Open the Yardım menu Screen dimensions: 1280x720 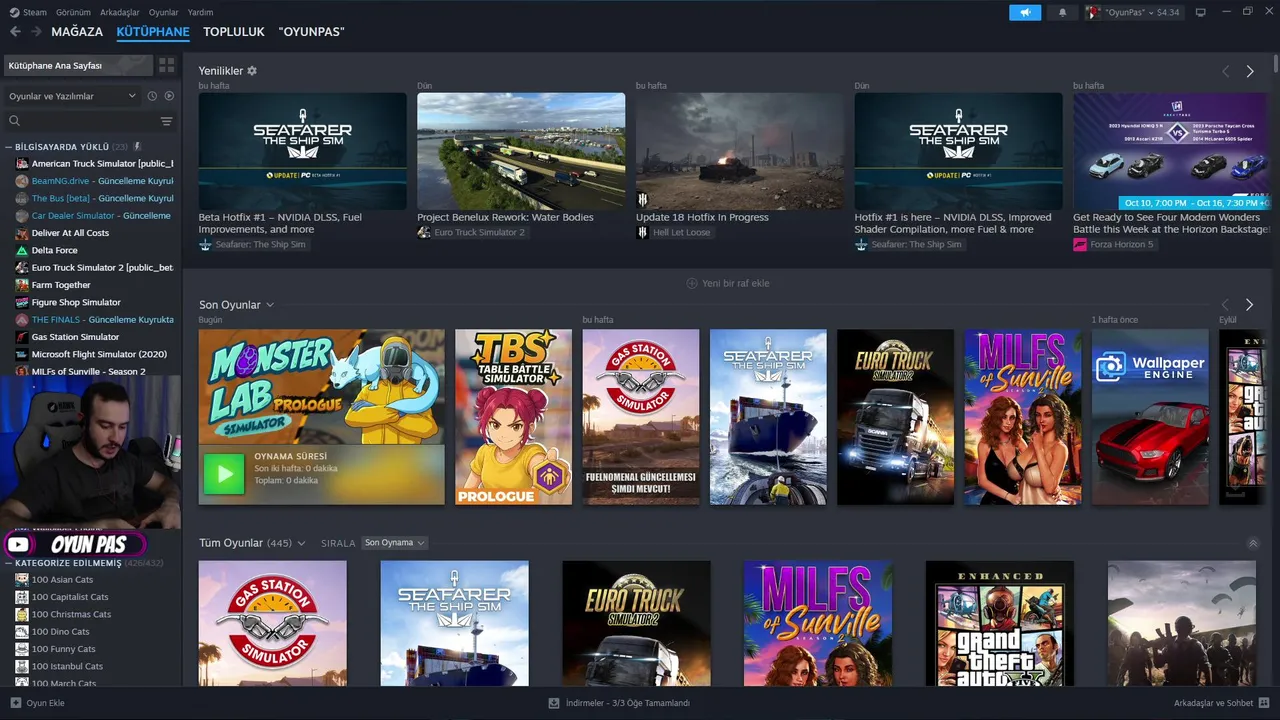pos(200,12)
